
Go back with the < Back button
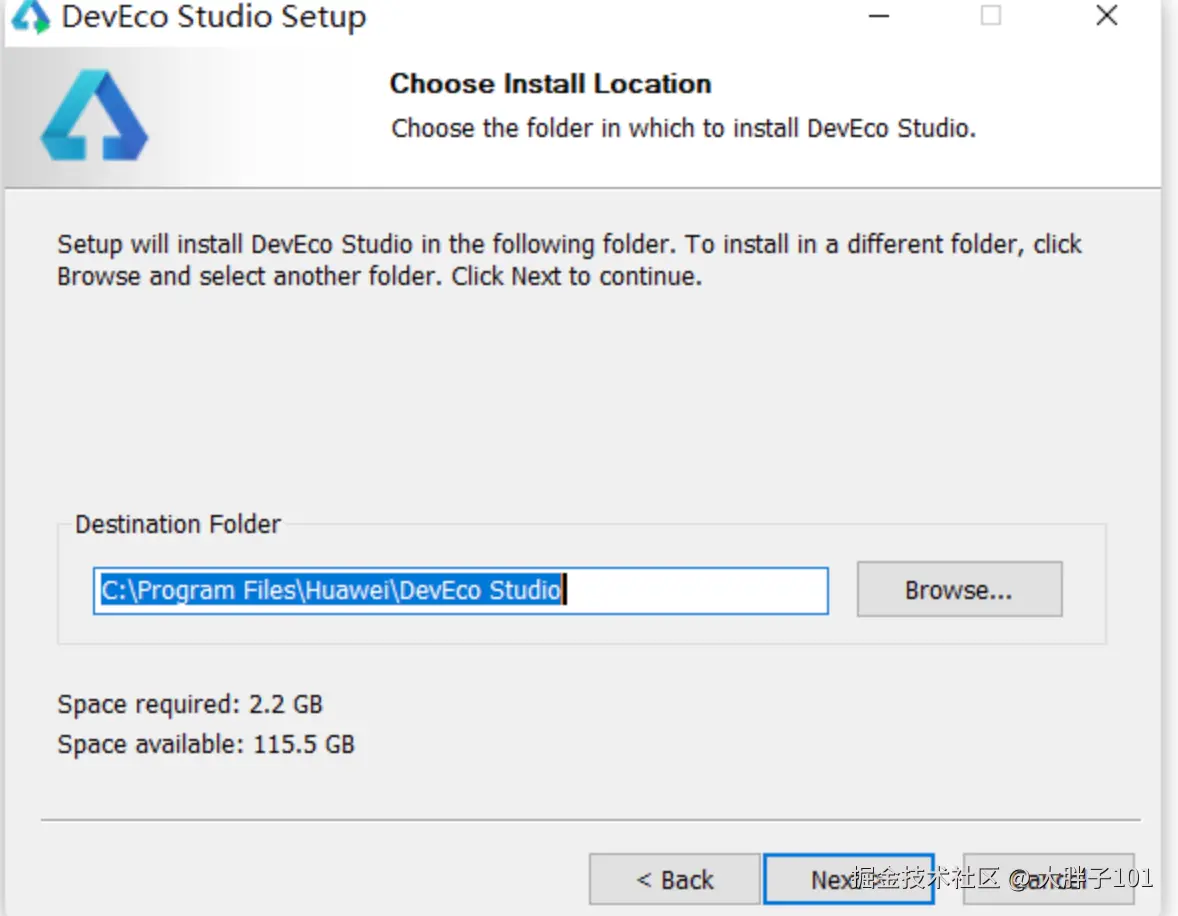675,880
